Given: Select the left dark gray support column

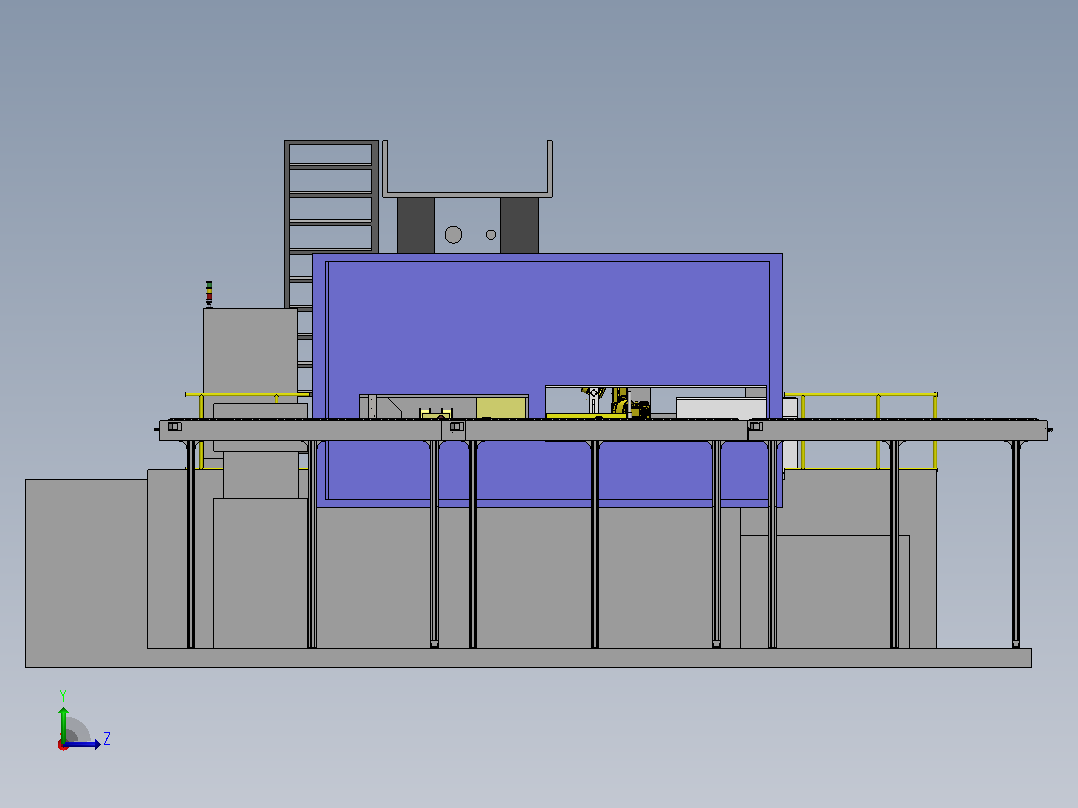Looking at the screenshot, I should pos(415,226).
